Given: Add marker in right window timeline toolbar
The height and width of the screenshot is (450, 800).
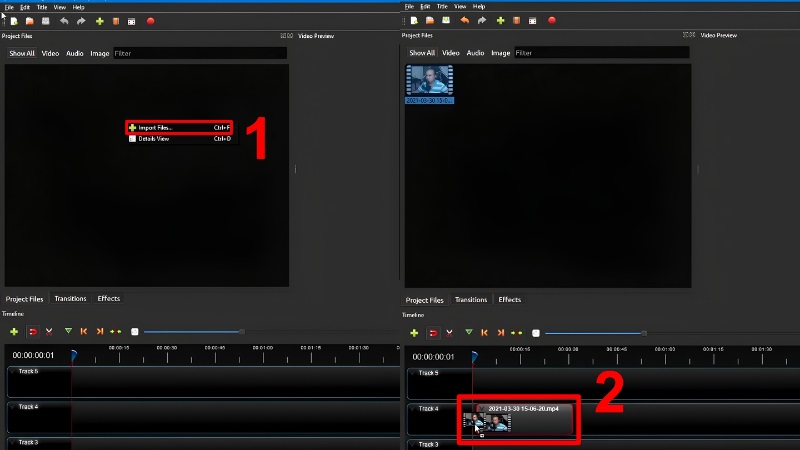Looking at the screenshot, I should 469,333.
